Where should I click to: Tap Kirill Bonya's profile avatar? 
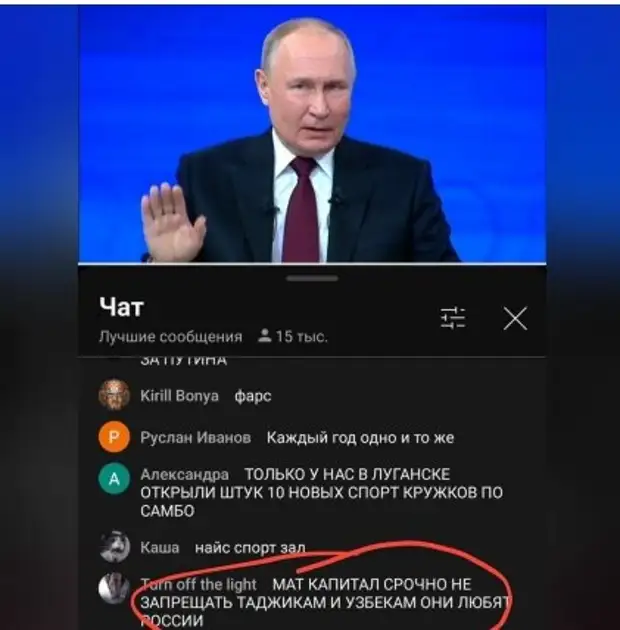114,395
